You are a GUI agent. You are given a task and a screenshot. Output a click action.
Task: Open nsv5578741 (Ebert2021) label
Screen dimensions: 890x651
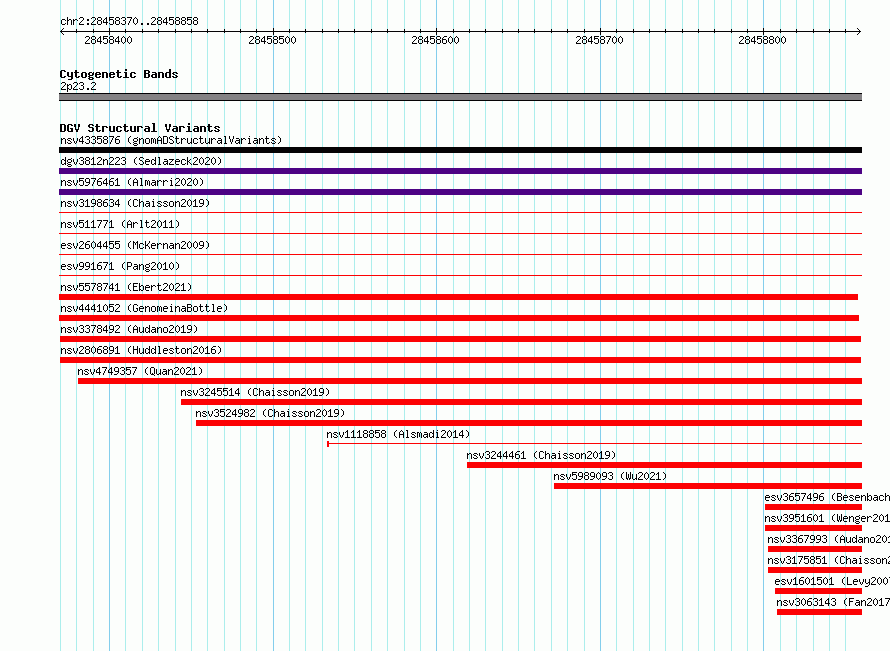[126, 287]
